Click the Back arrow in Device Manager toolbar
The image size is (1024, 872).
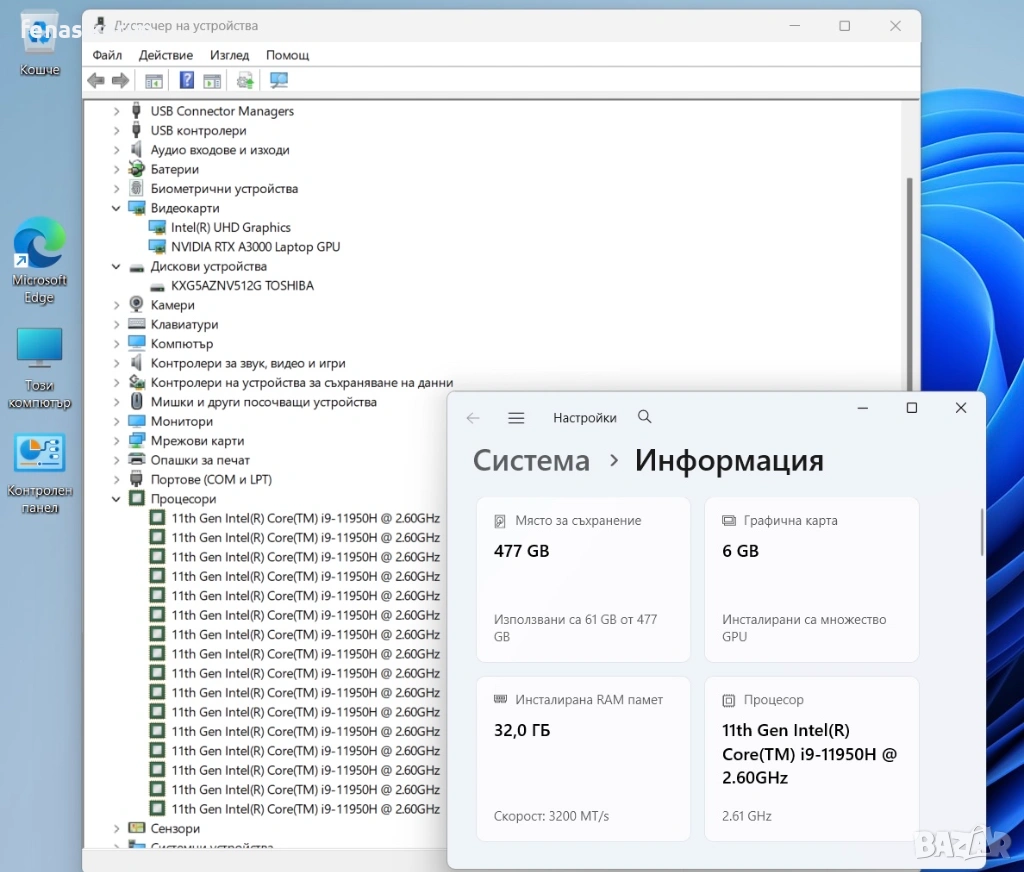[x=96, y=81]
